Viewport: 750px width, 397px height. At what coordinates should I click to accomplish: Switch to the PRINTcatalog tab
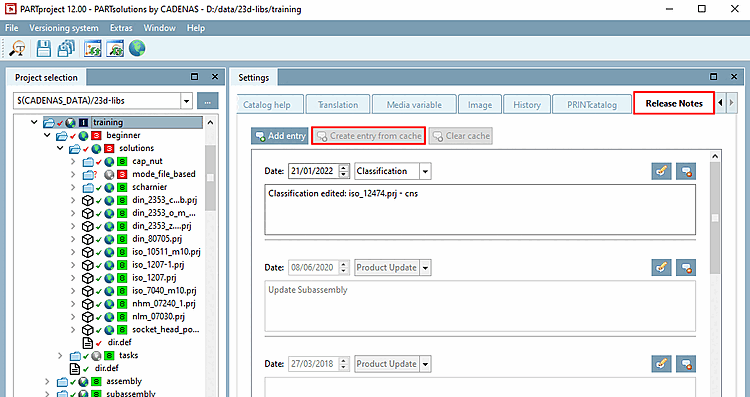(x=592, y=105)
